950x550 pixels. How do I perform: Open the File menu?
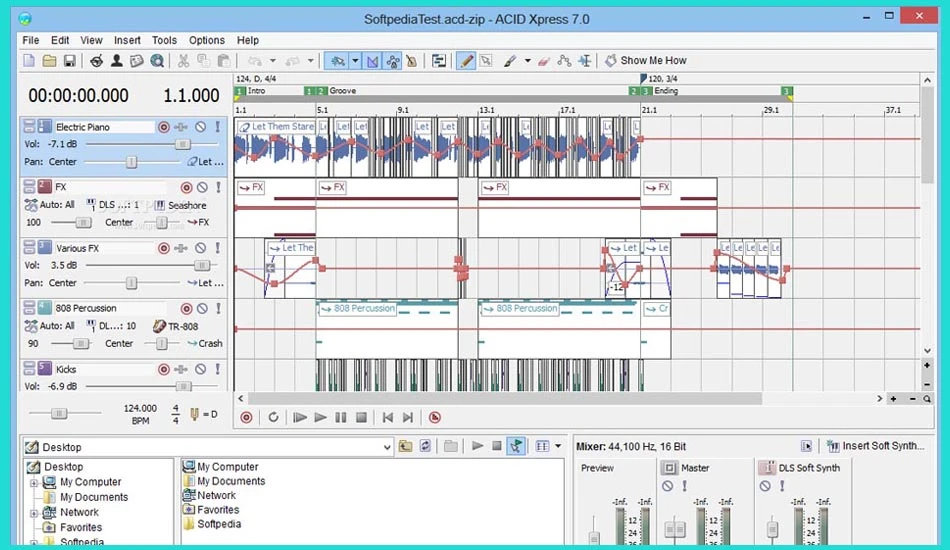(30, 40)
